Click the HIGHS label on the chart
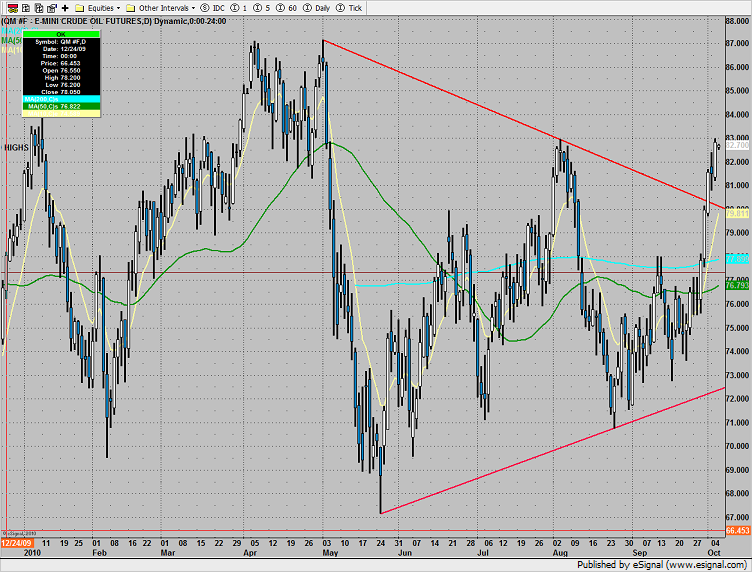Viewport: 752px width, 572px height. pos(16,148)
